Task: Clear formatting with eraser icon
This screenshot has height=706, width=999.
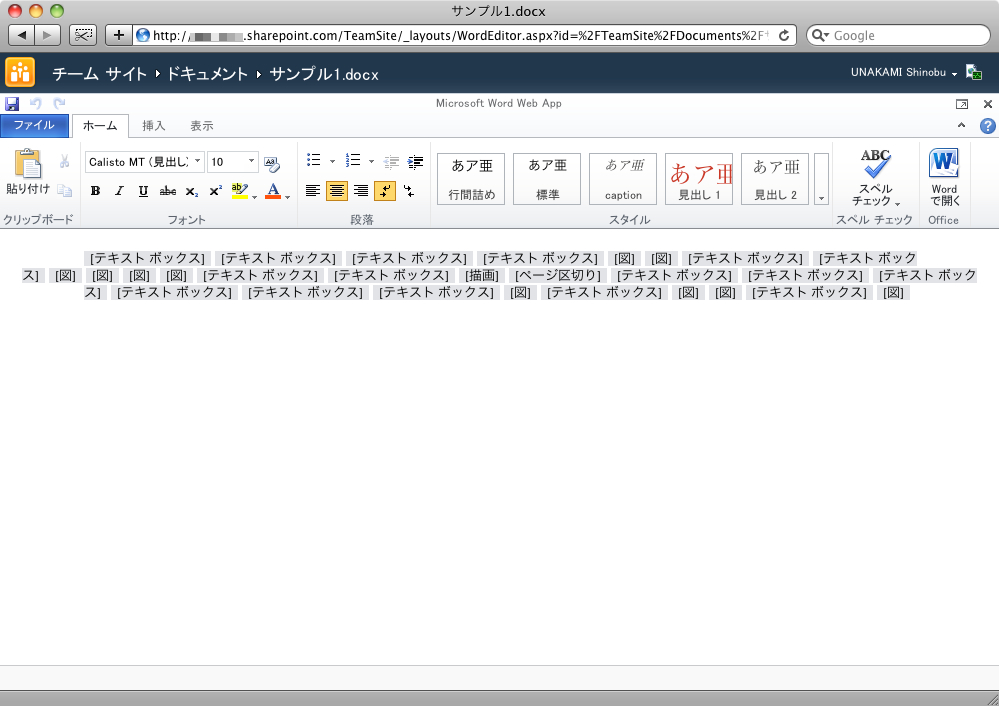Action: (x=272, y=164)
